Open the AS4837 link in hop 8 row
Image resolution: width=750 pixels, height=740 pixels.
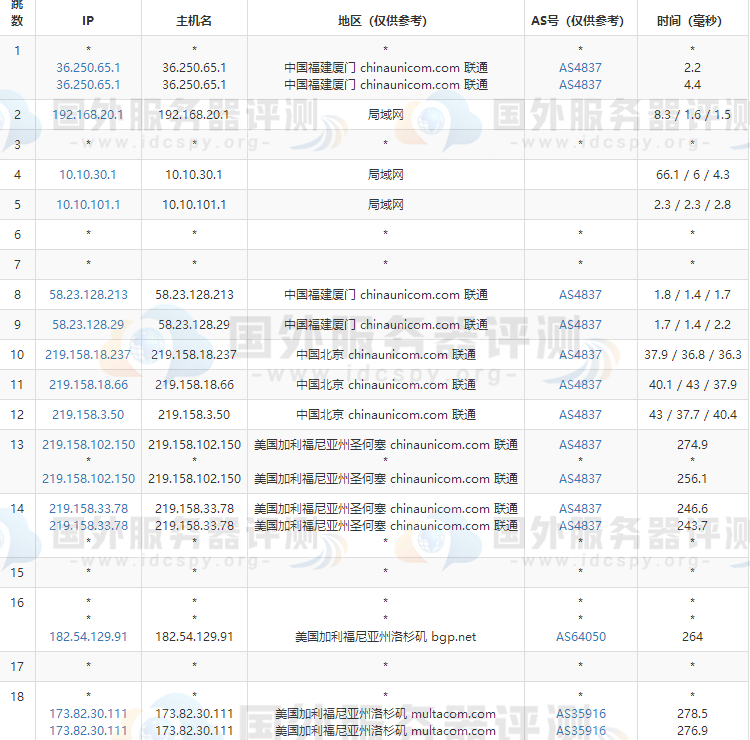[580, 295]
